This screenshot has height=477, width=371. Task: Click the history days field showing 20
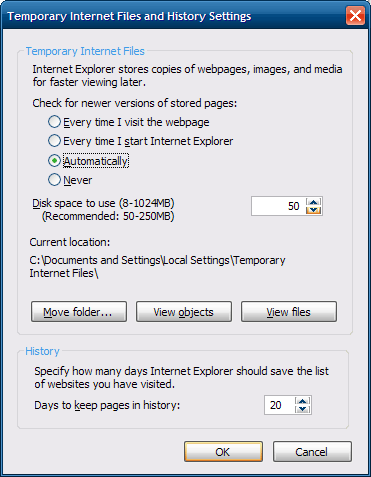coord(279,405)
